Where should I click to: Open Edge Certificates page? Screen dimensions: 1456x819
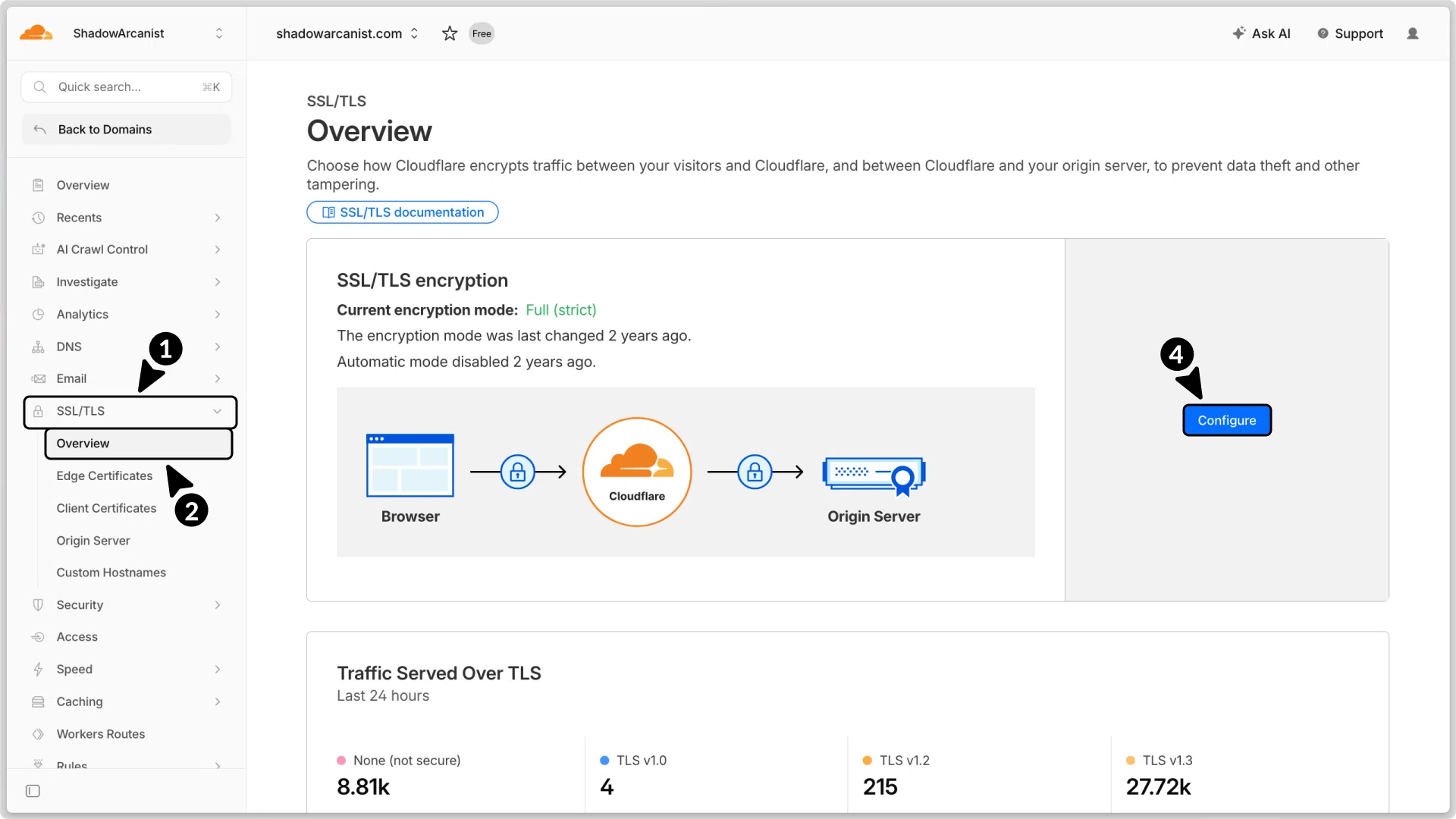(105, 476)
